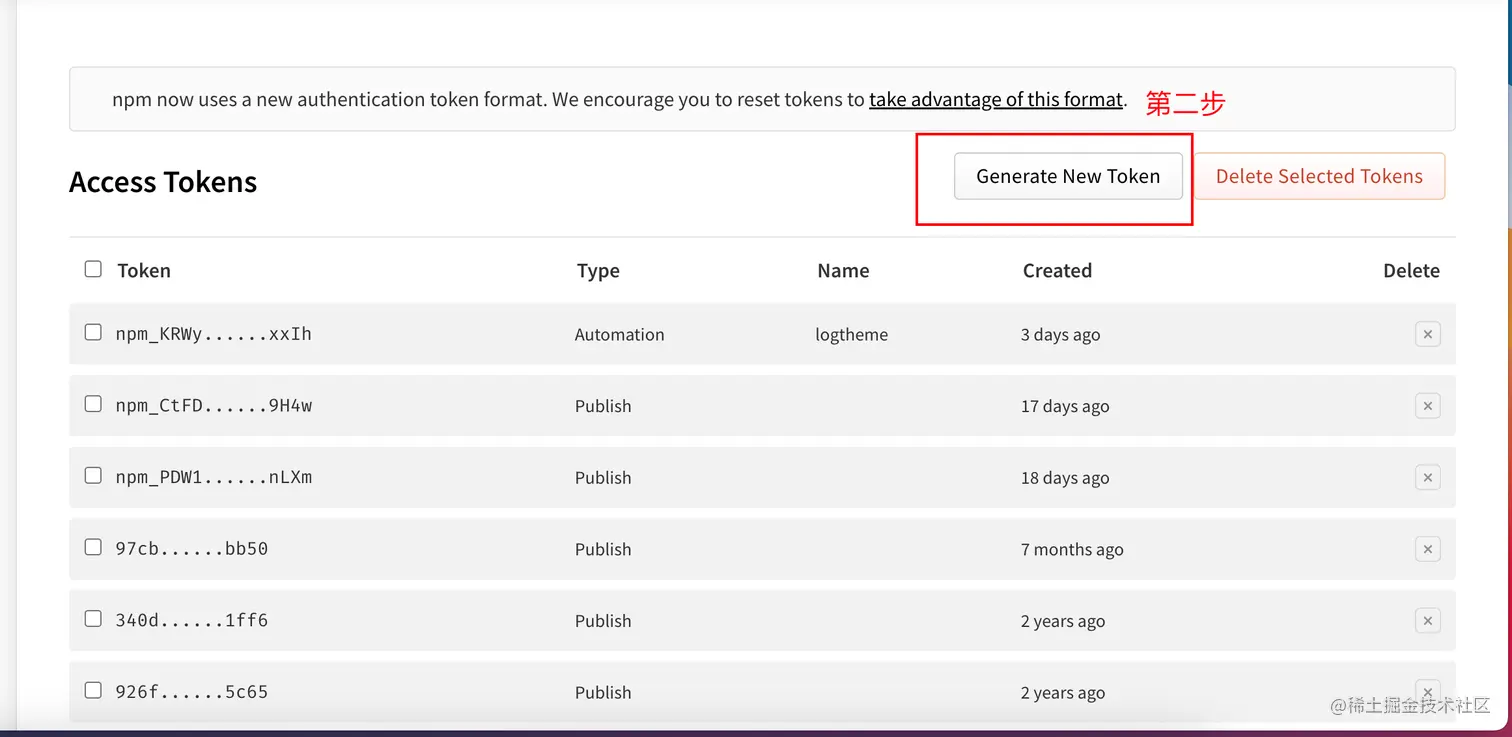Click the '17 days ago' created cell
Screen dimensions: 1512x737
(x=1065, y=406)
